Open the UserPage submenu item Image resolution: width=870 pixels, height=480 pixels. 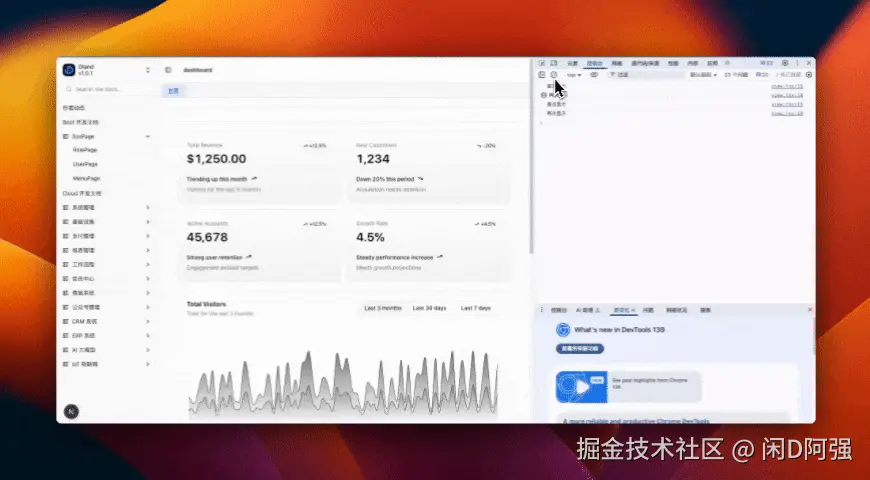(x=85, y=164)
